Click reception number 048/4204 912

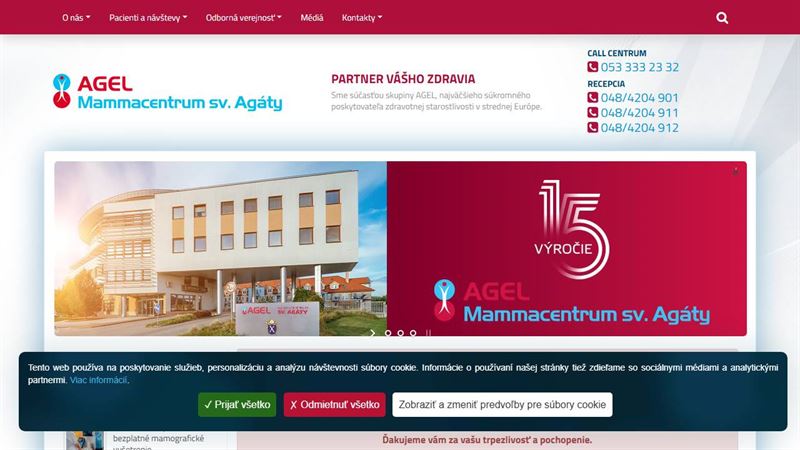click(639, 128)
